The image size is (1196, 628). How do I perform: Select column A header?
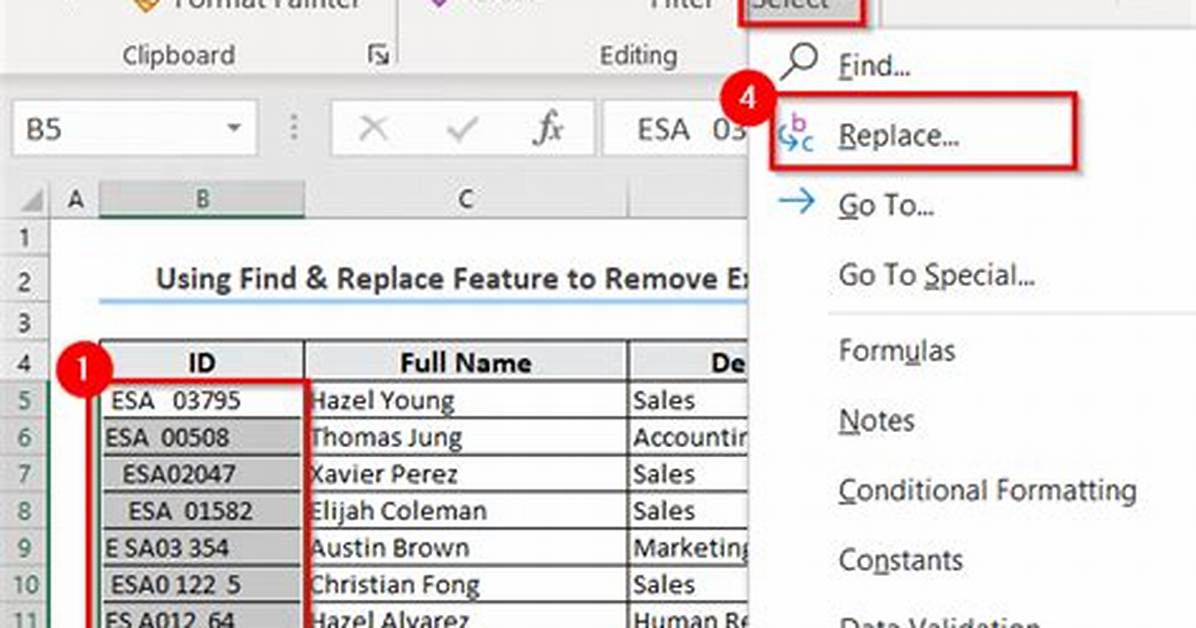coord(75,200)
